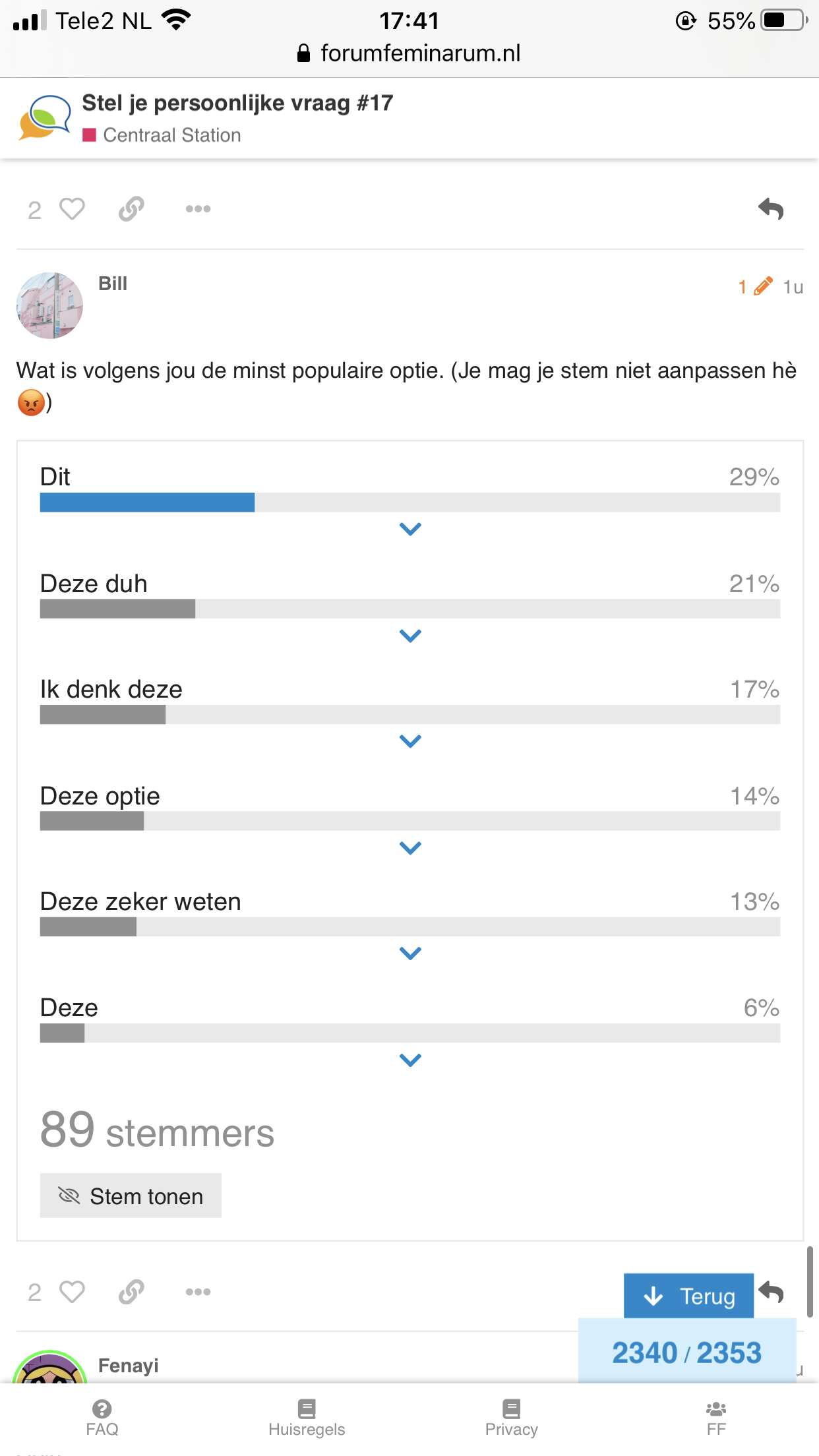
Task: Open the top post's three-dot menu
Action: 198,209
